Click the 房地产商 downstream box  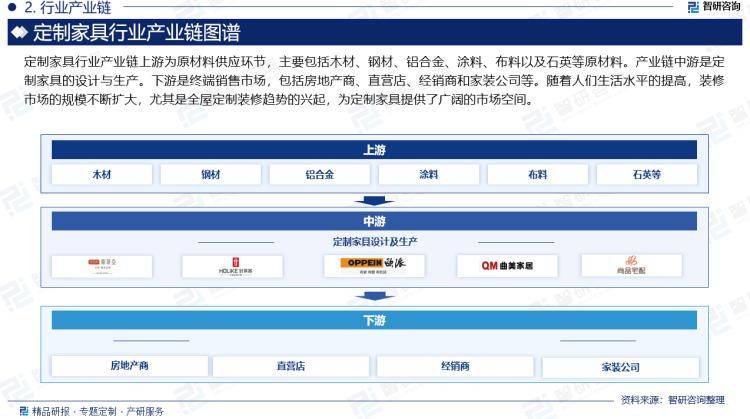coord(130,366)
